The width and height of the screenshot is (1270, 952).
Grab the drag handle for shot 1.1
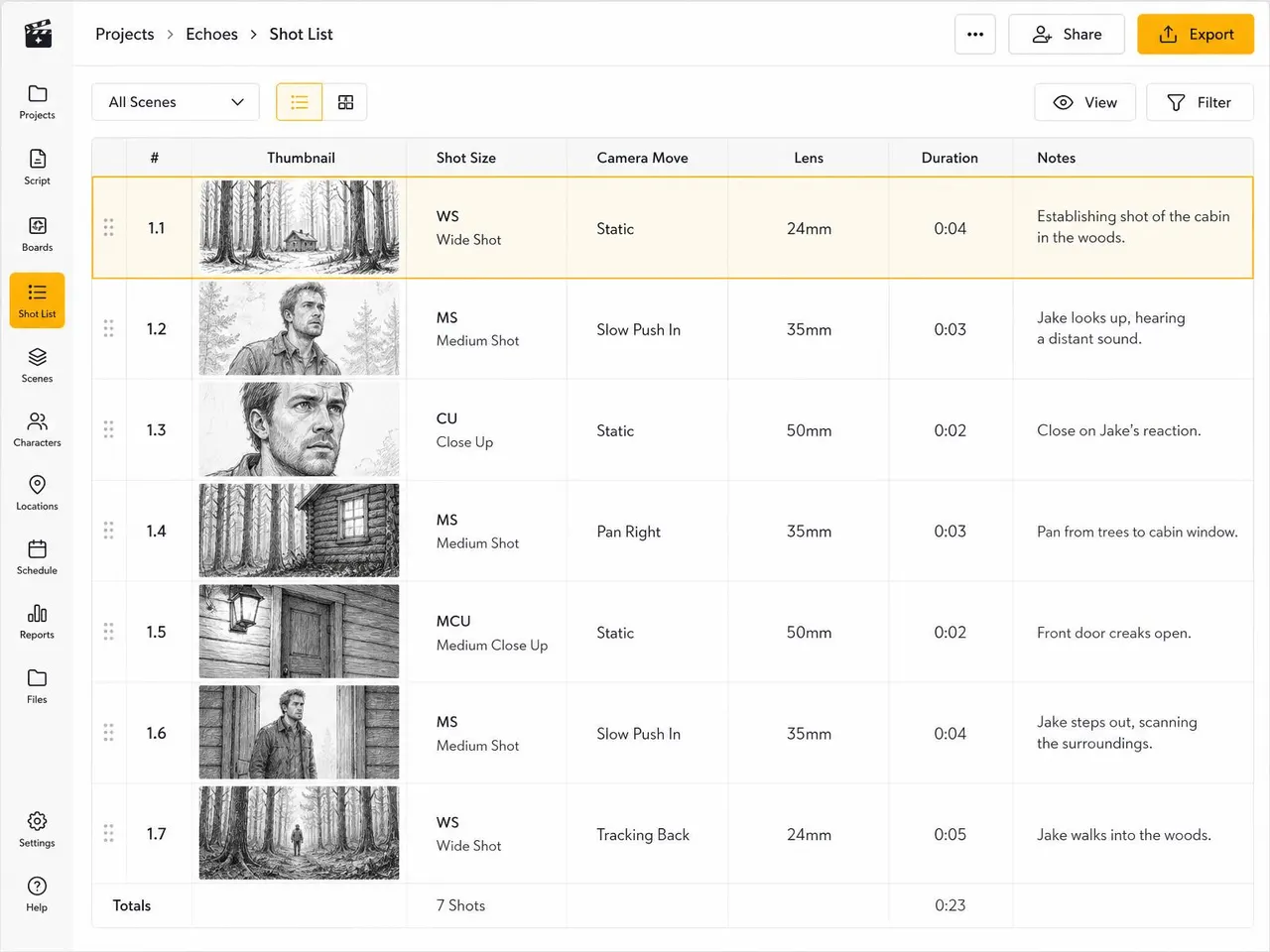click(109, 227)
